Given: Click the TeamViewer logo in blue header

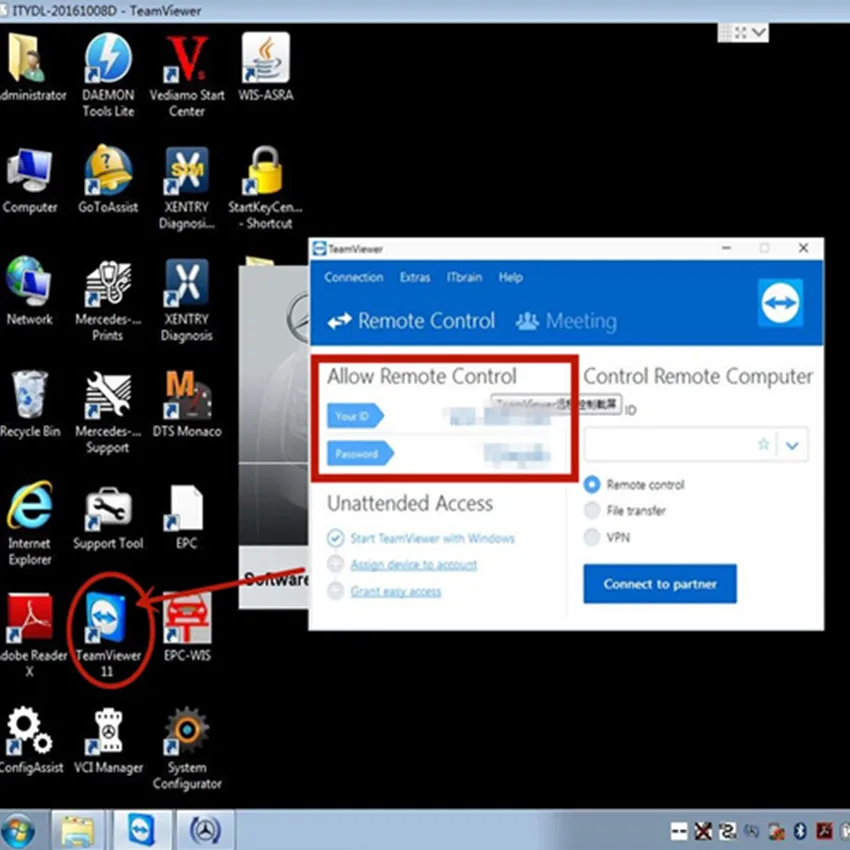Looking at the screenshot, I should (x=780, y=303).
